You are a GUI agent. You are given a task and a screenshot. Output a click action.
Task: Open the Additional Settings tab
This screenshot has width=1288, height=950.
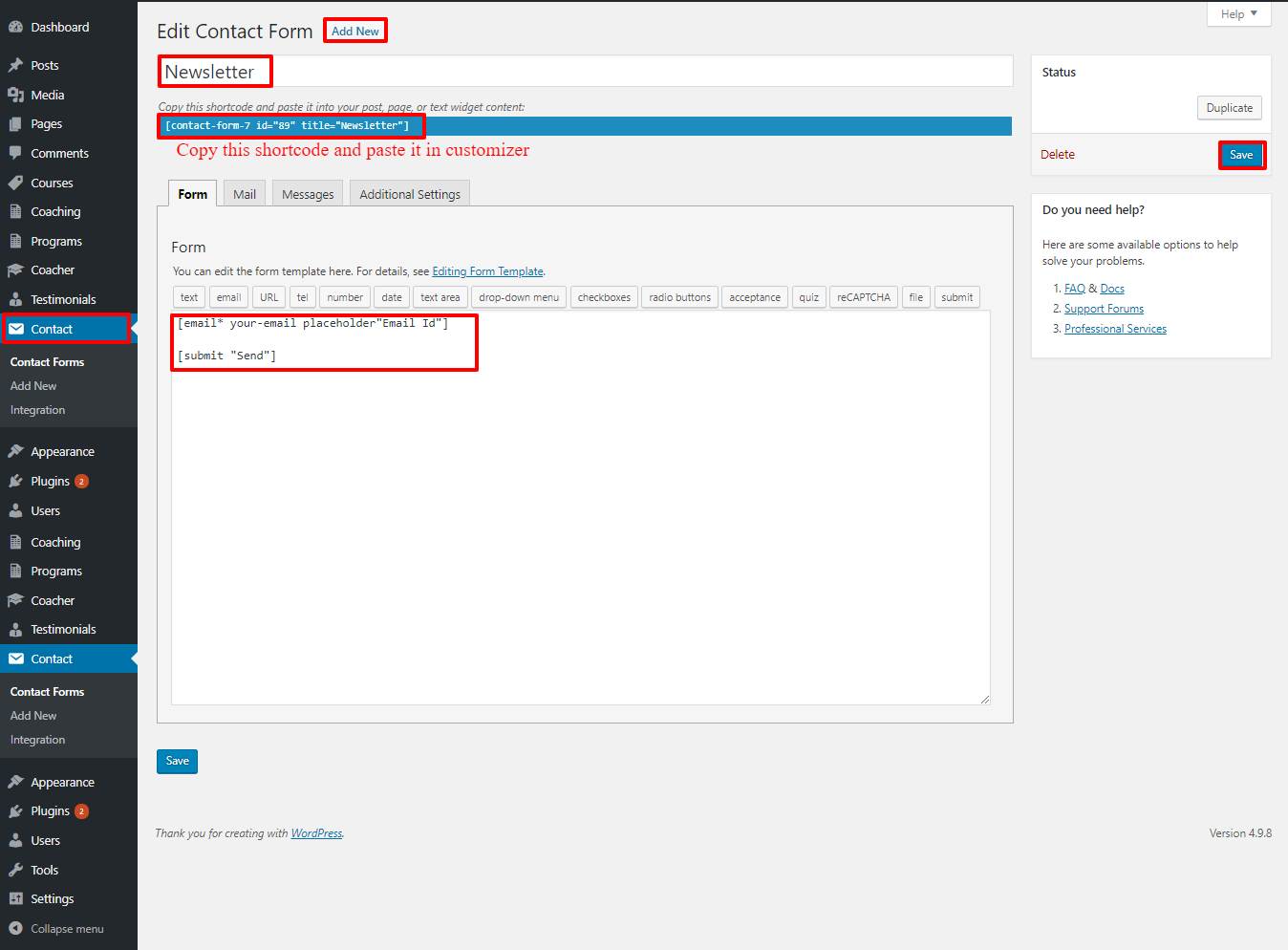coord(410,194)
